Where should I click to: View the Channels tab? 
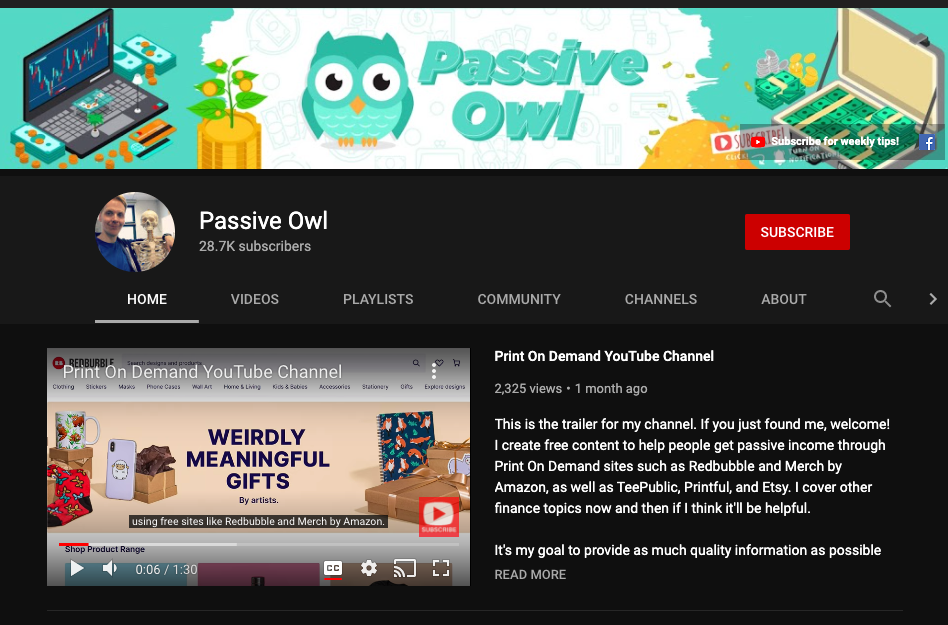click(661, 299)
